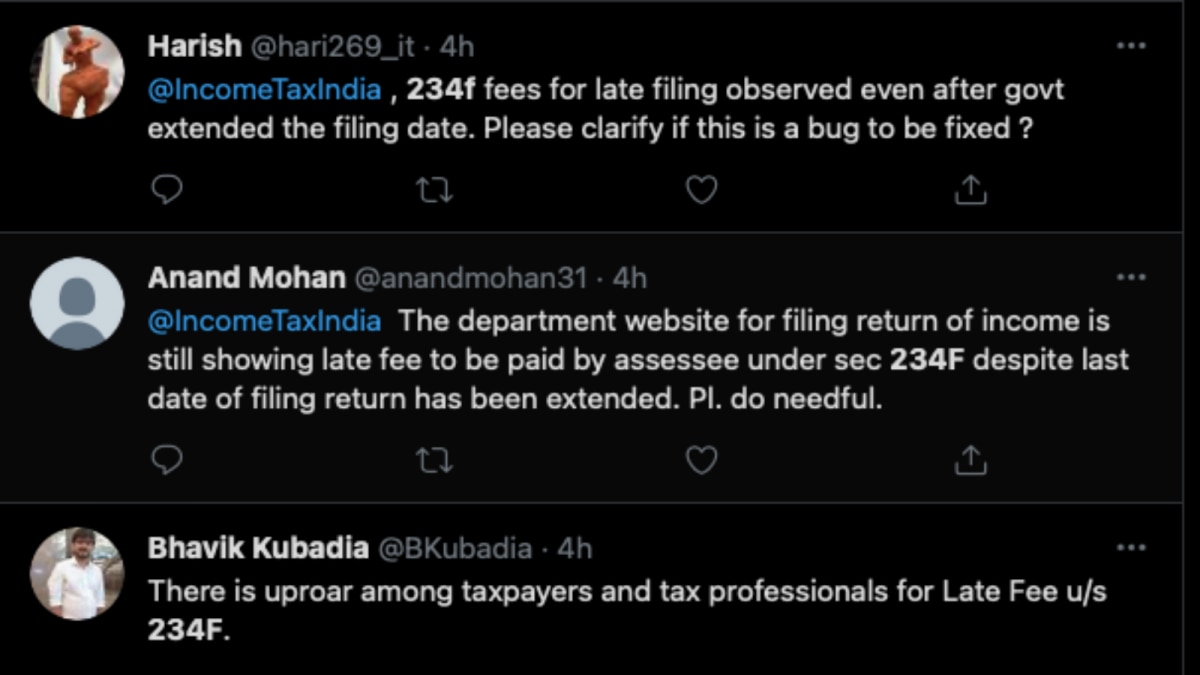1200x675 pixels.
Task: Open the @anandmohan31 handle link
Action: pos(470,278)
